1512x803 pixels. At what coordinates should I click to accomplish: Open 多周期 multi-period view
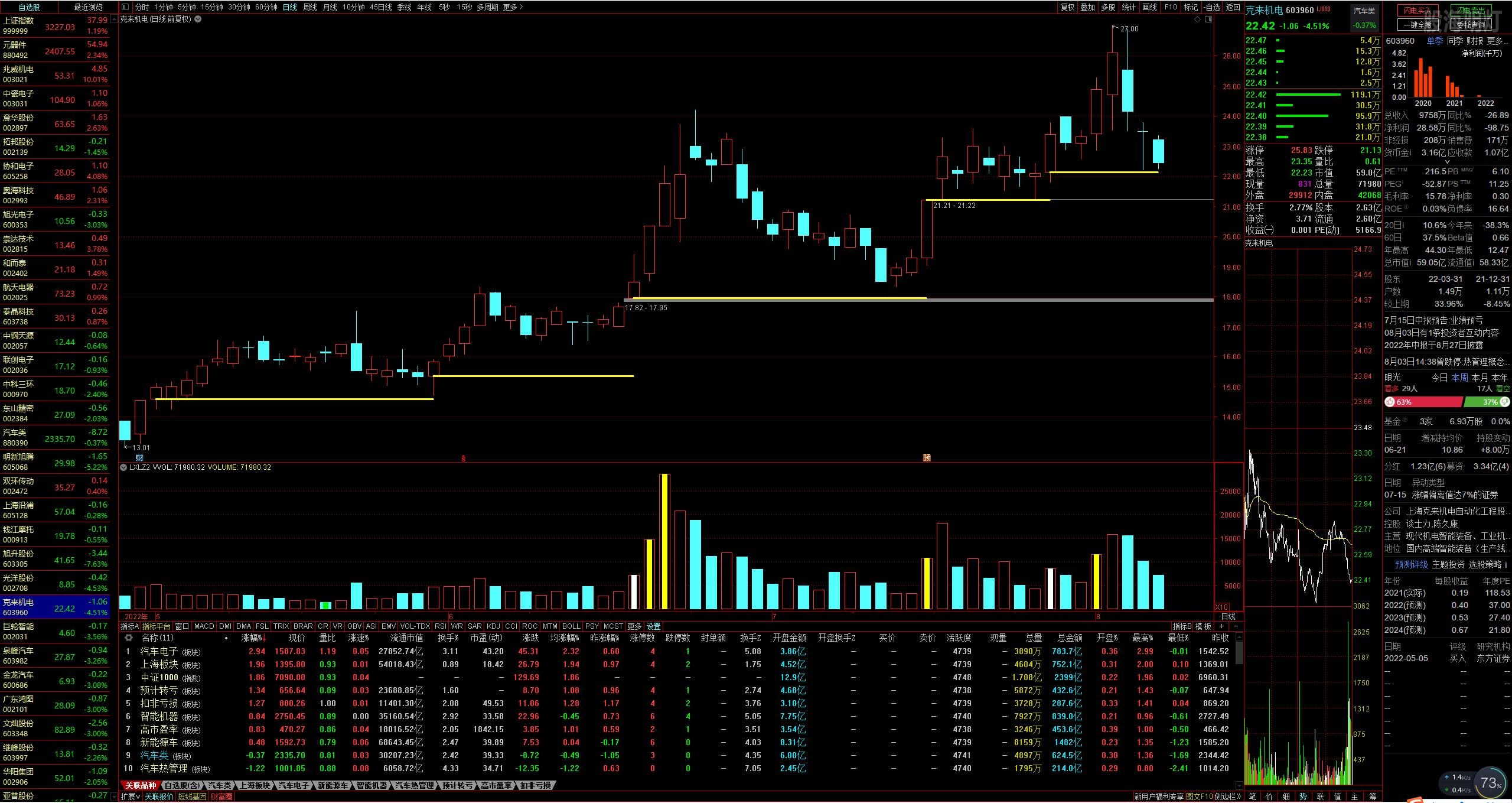click(488, 7)
